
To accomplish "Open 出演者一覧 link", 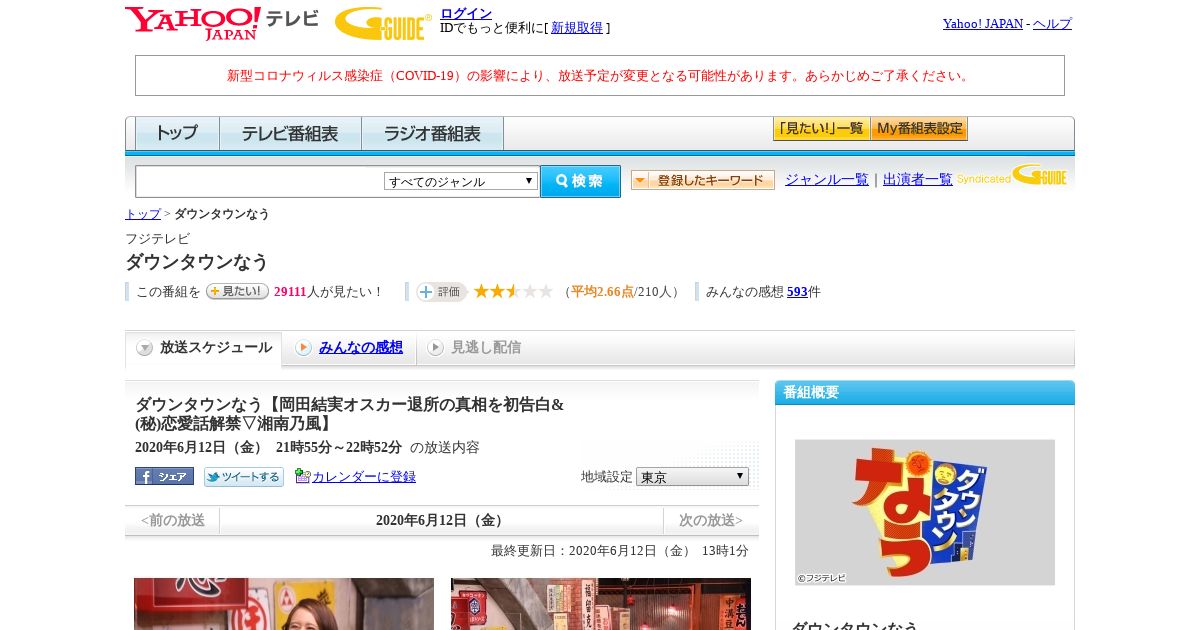I will [918, 180].
